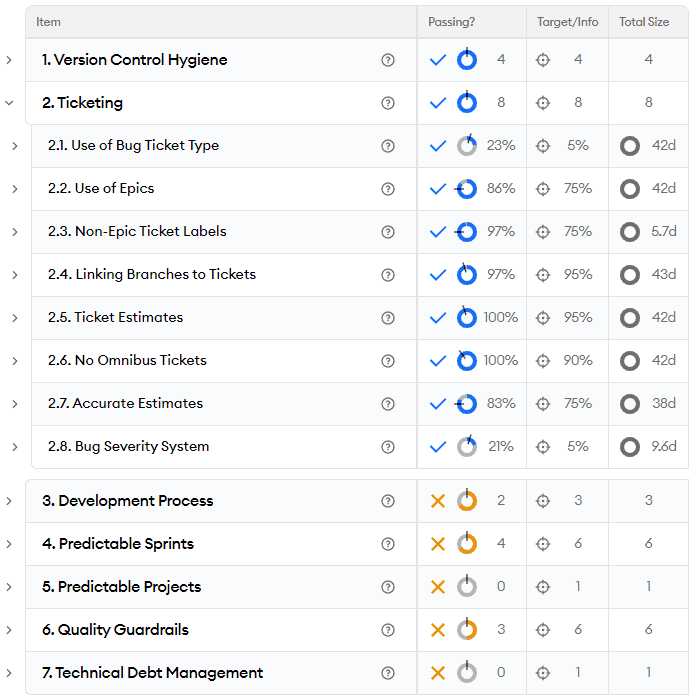
Task: Open help for Version Control Hygiene
Action: coord(388,60)
